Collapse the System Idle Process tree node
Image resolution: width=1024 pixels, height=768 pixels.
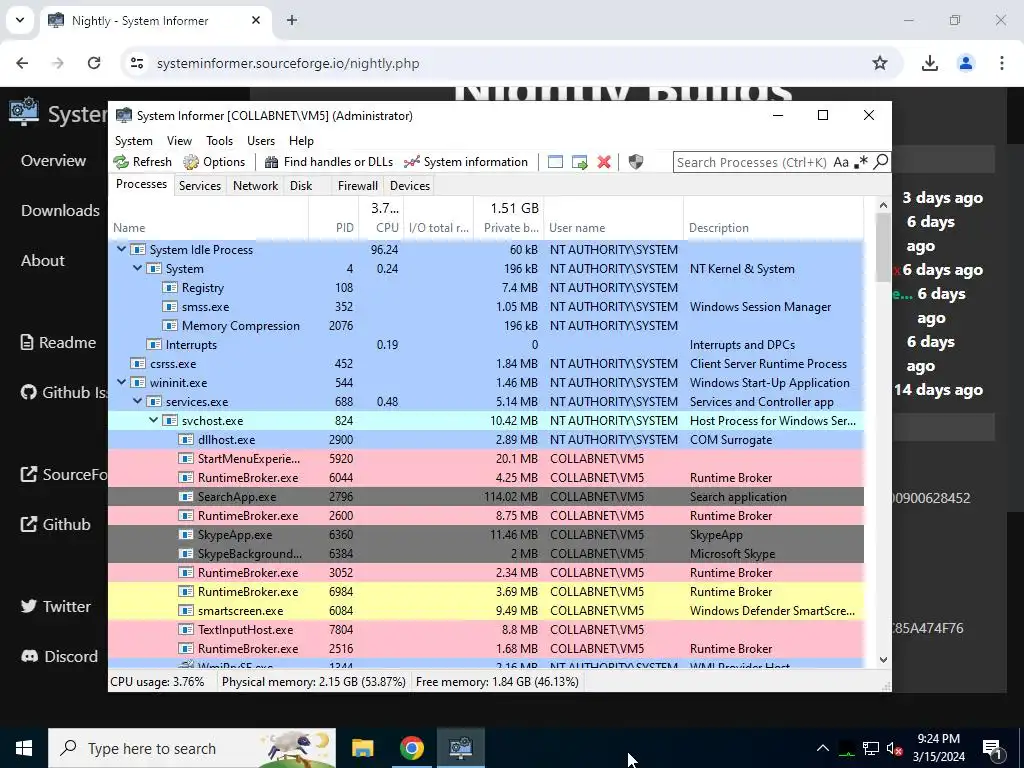click(x=121, y=249)
